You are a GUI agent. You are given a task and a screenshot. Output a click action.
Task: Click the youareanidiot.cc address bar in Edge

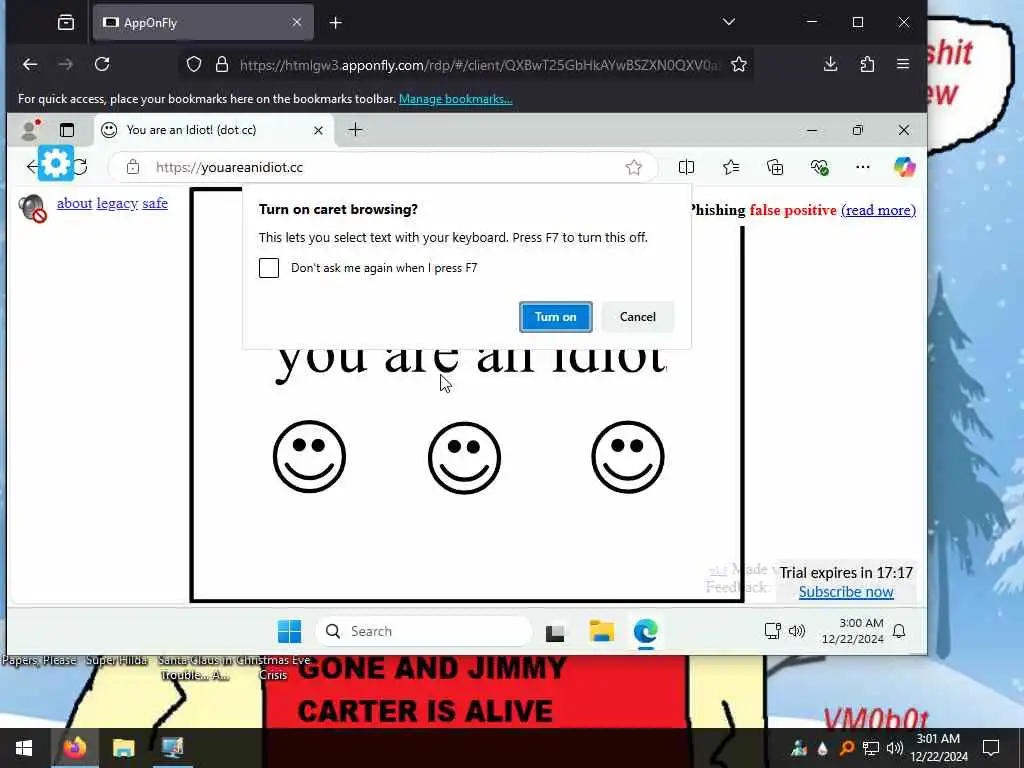(x=382, y=167)
